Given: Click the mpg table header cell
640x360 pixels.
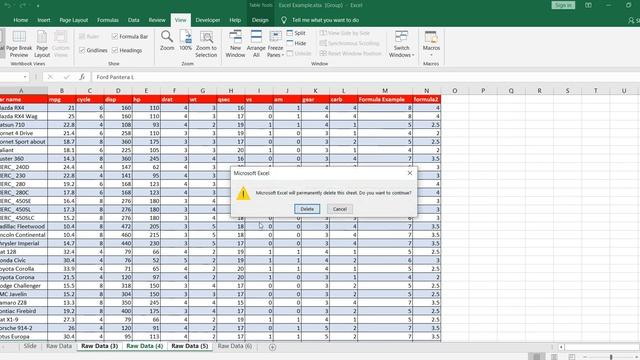Looking at the screenshot, I should [x=62, y=99].
